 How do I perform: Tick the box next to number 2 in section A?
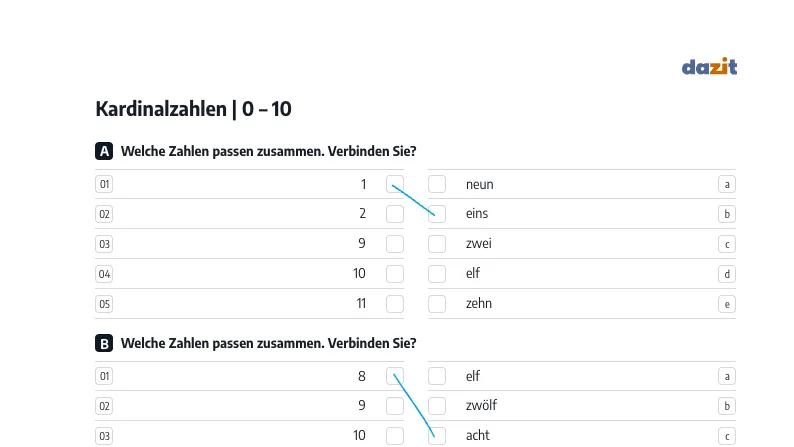[x=395, y=214]
